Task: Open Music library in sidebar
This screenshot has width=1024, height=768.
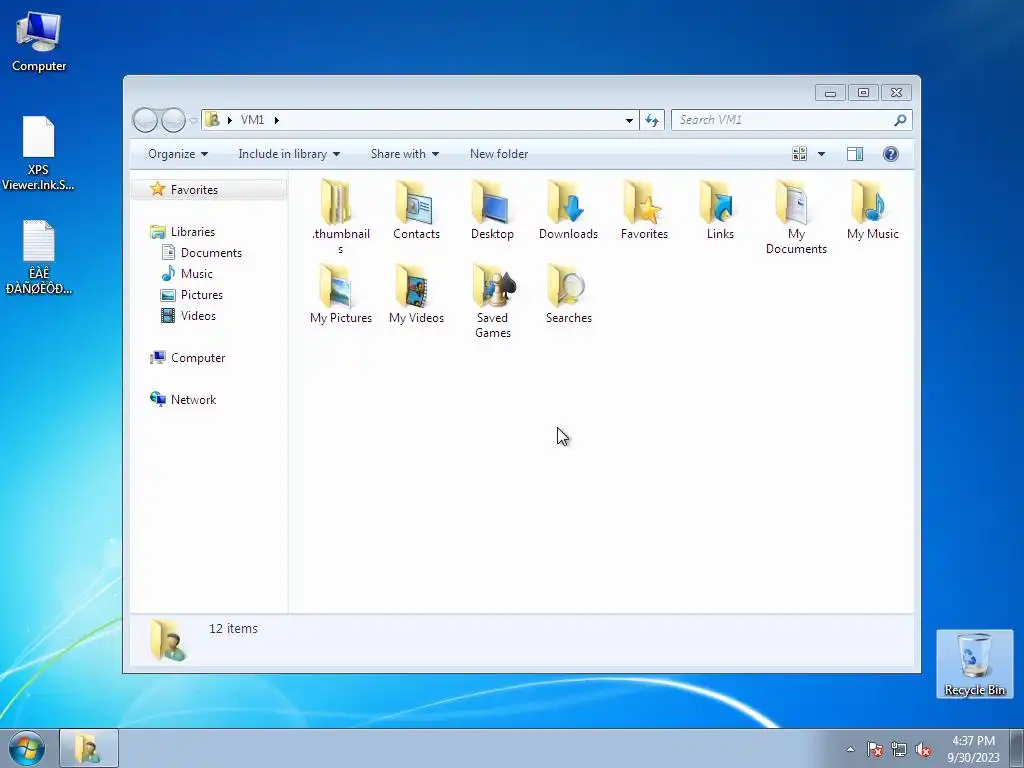Action: [x=197, y=274]
